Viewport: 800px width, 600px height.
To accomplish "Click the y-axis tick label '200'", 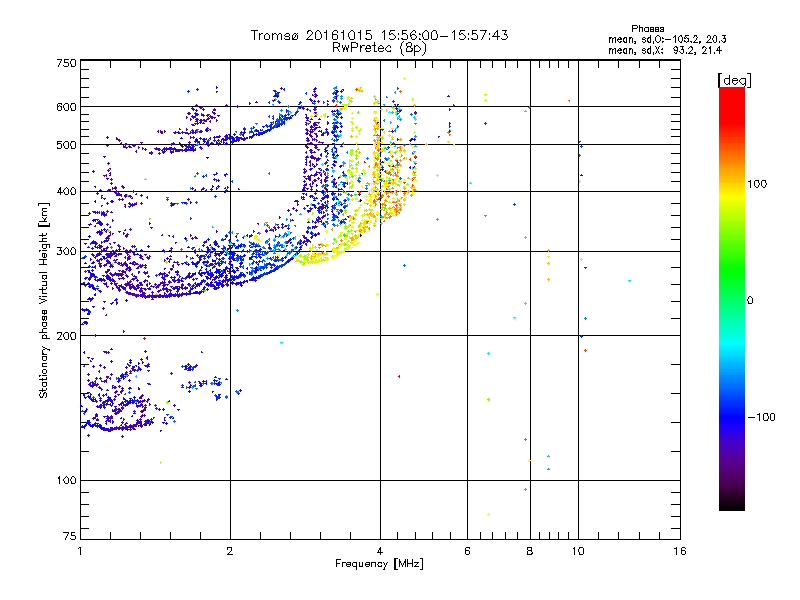I will click(66, 336).
